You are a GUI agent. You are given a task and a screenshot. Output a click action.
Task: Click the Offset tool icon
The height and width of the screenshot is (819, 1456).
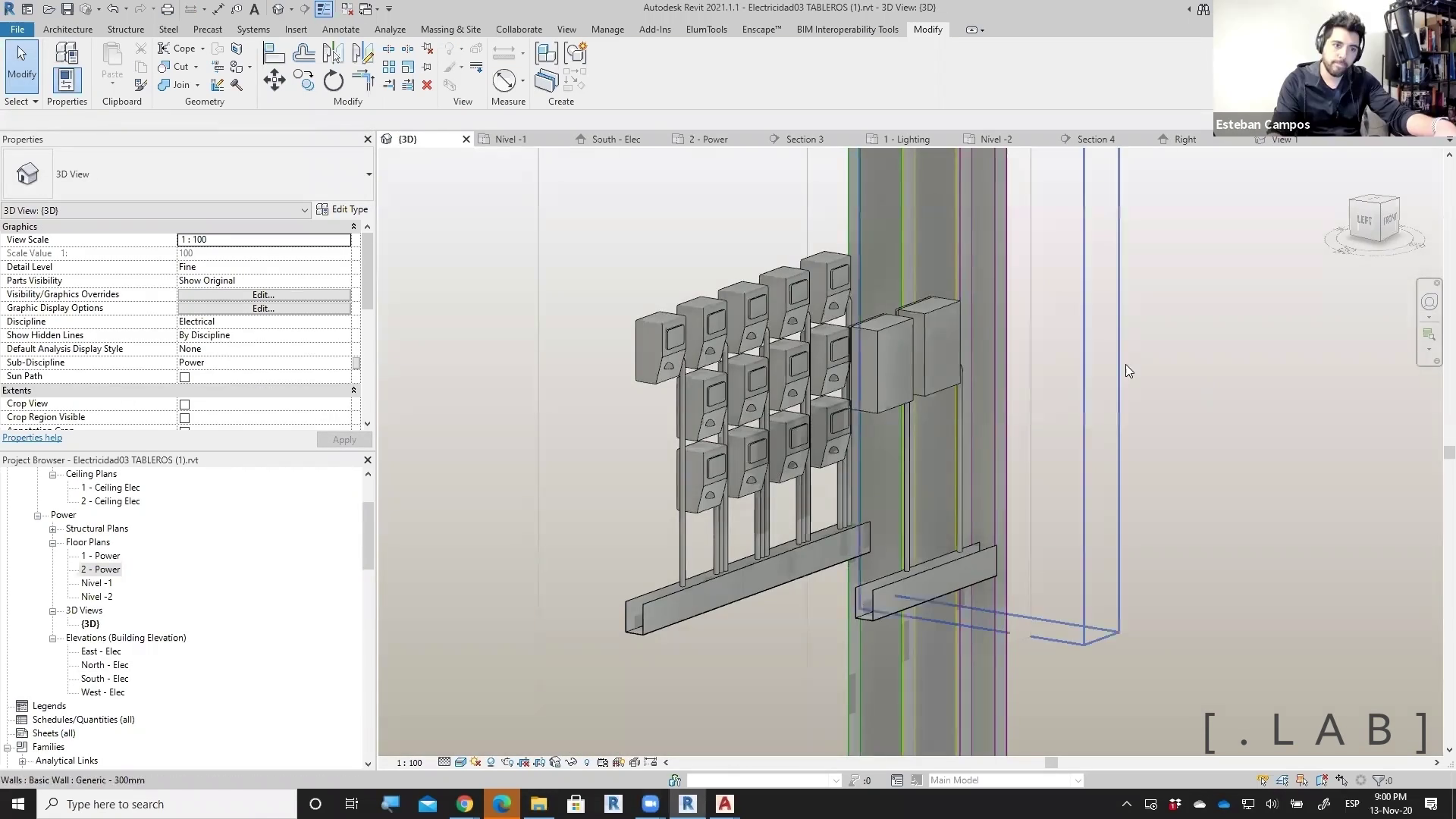304,53
